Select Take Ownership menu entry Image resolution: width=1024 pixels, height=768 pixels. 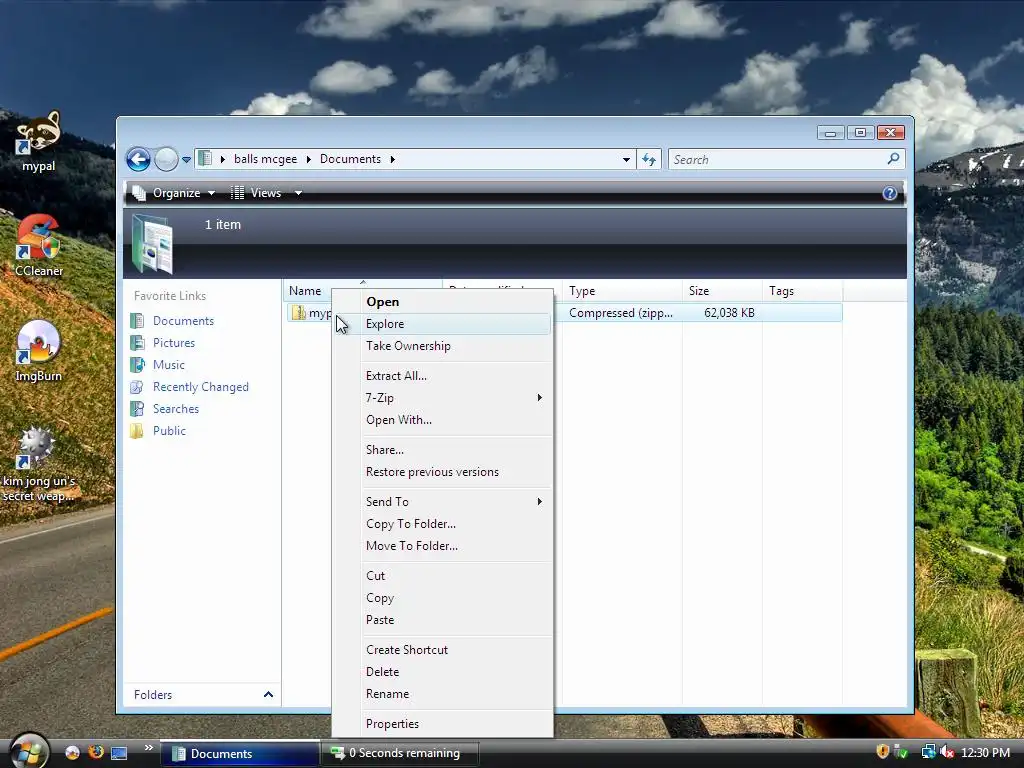443,346
